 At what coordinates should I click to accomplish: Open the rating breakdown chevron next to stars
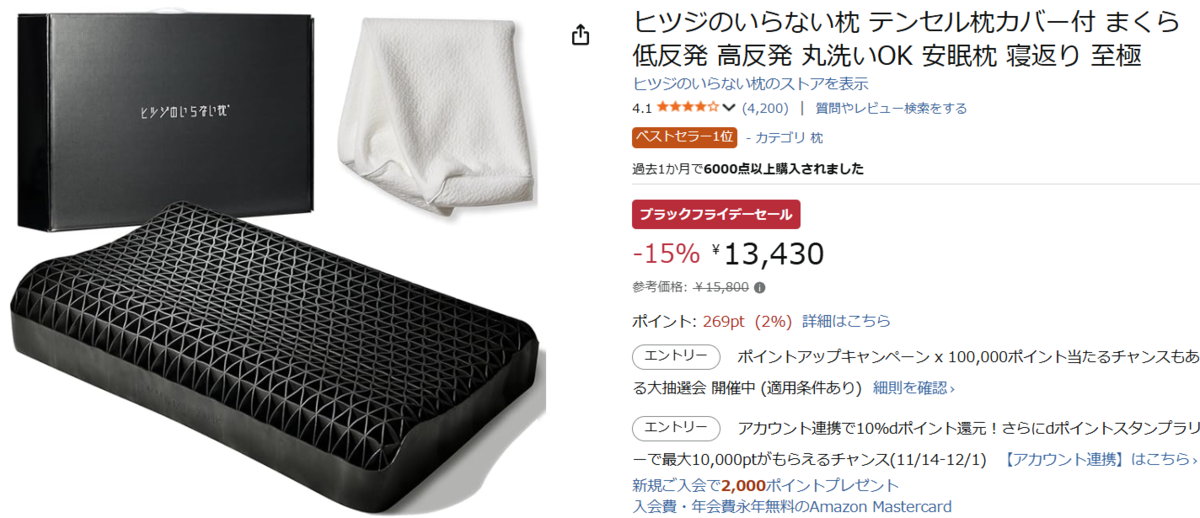click(729, 108)
